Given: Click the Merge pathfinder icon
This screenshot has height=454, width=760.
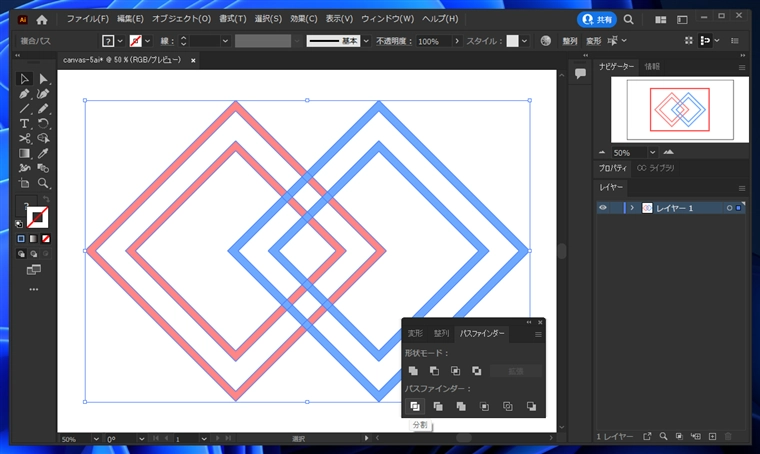Looking at the screenshot, I should [461, 407].
